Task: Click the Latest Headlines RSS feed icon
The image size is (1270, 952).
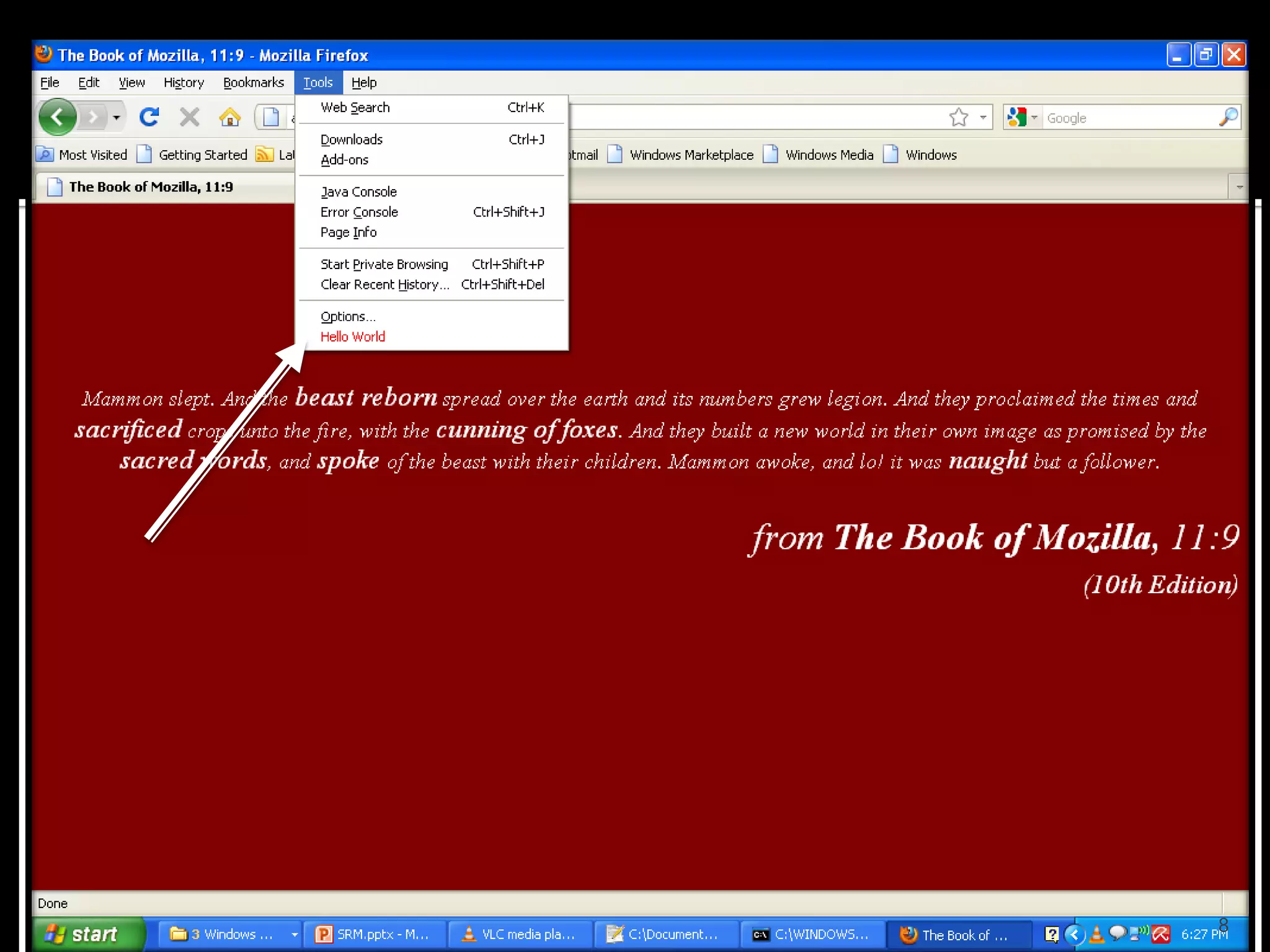Action: click(265, 154)
